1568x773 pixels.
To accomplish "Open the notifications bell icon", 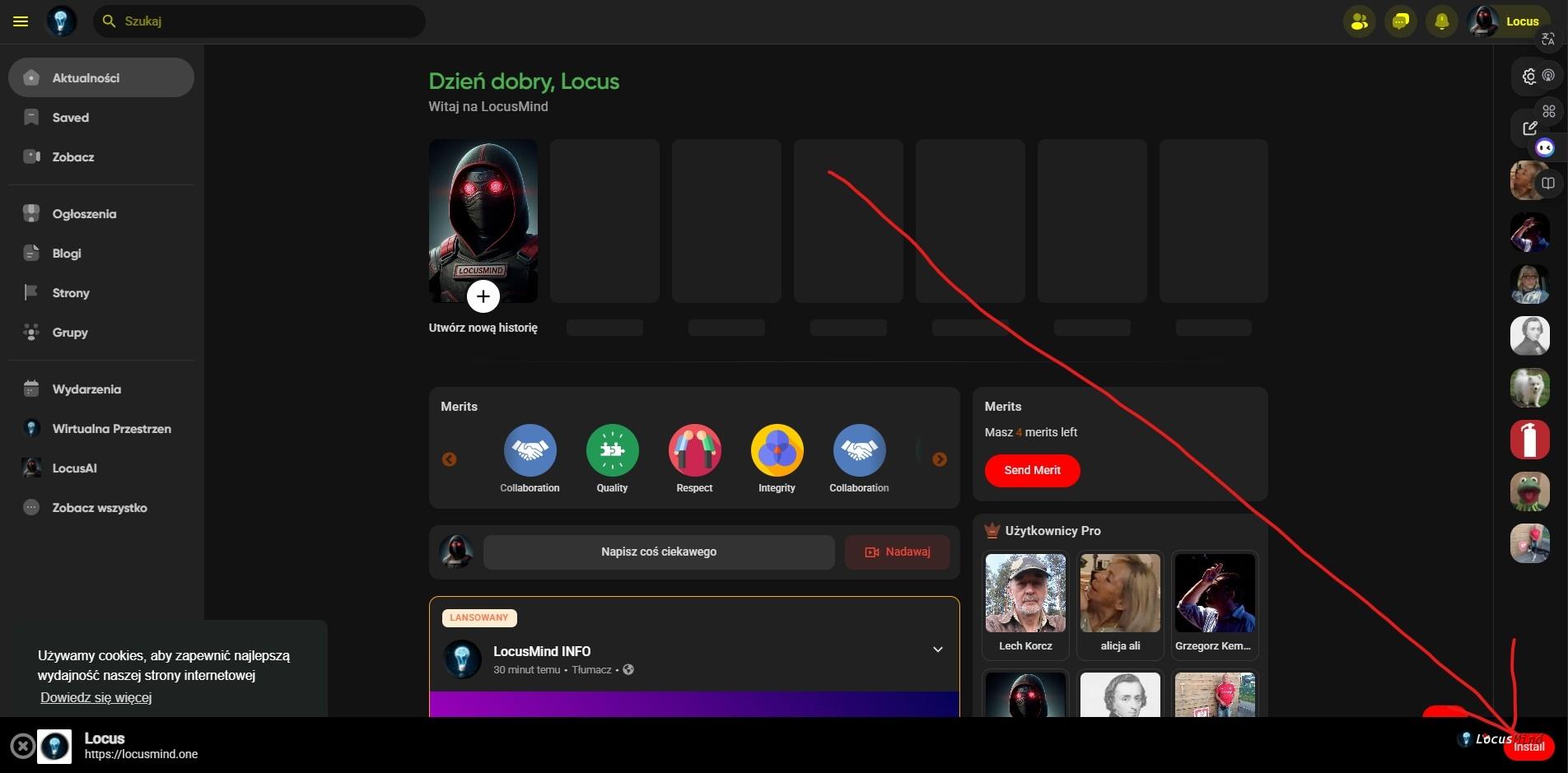I will pyautogui.click(x=1441, y=21).
